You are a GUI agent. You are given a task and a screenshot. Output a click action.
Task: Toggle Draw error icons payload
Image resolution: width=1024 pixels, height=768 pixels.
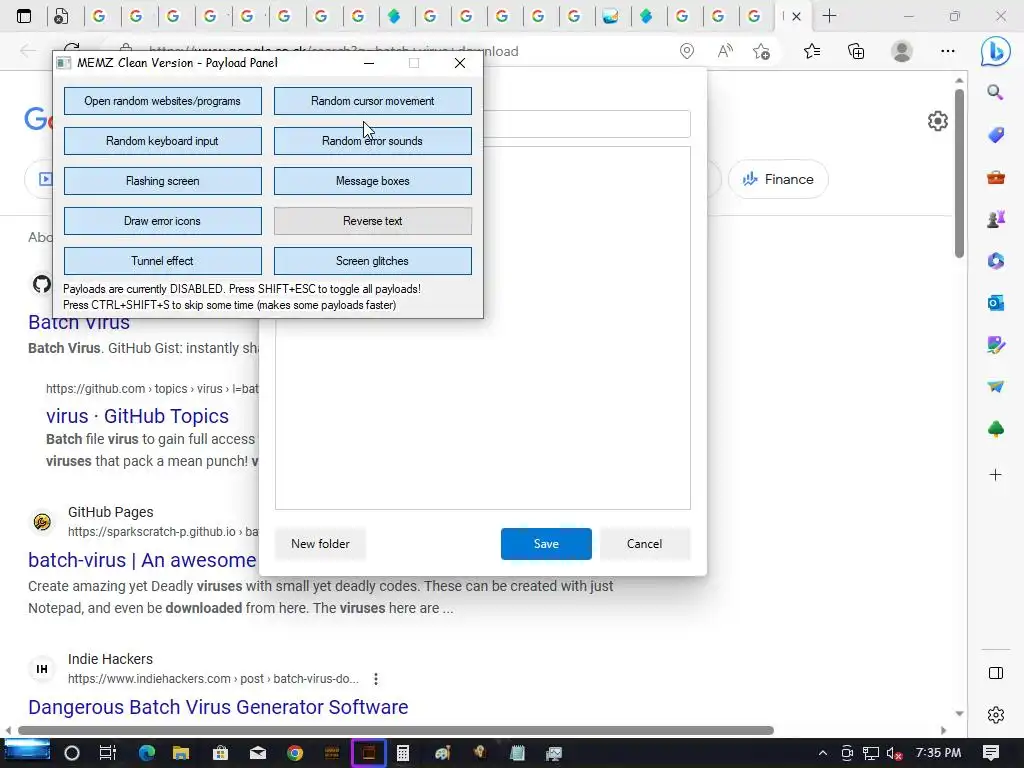163,221
